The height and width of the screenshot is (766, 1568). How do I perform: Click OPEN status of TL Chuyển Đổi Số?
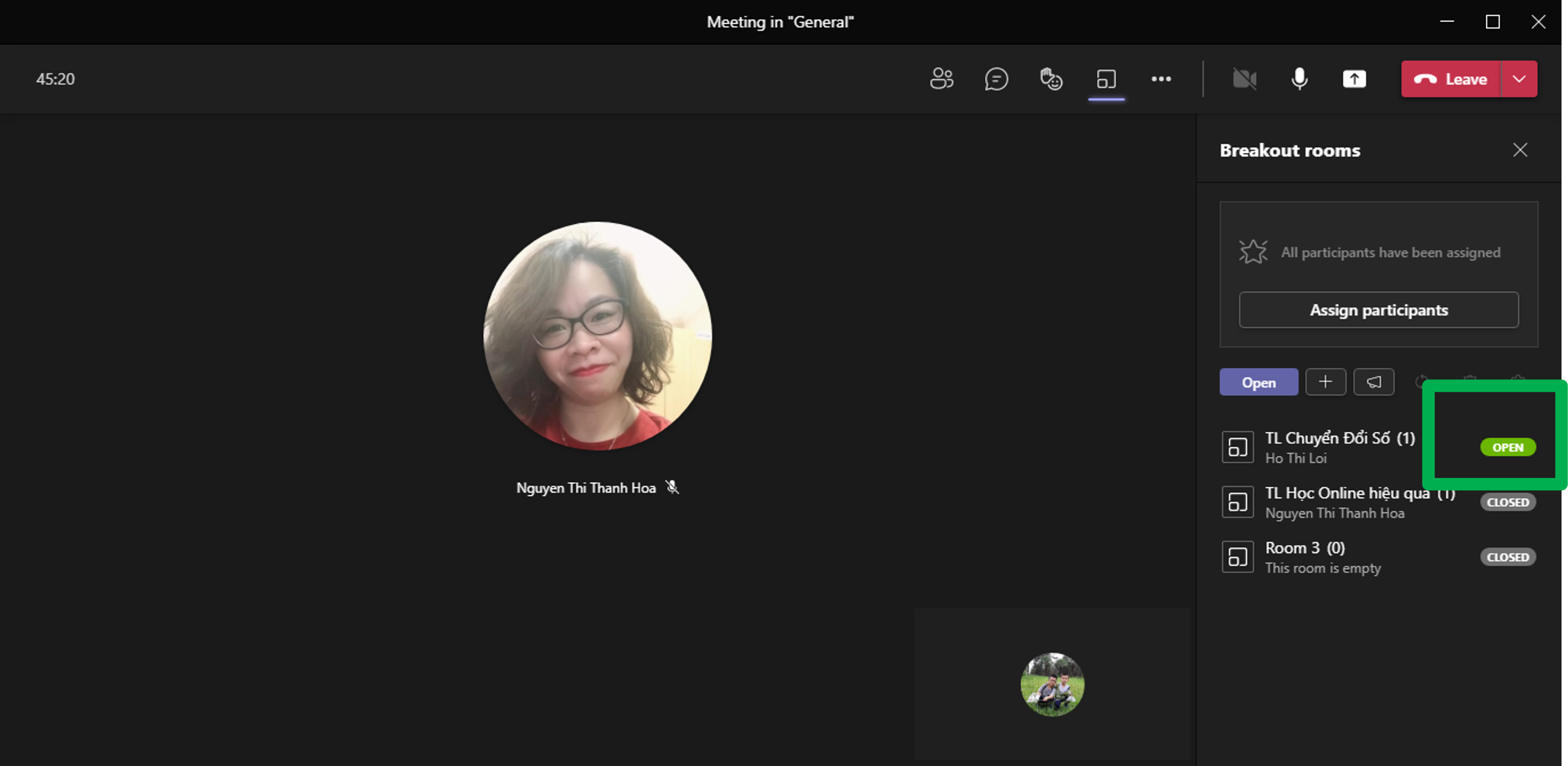pyautogui.click(x=1507, y=448)
